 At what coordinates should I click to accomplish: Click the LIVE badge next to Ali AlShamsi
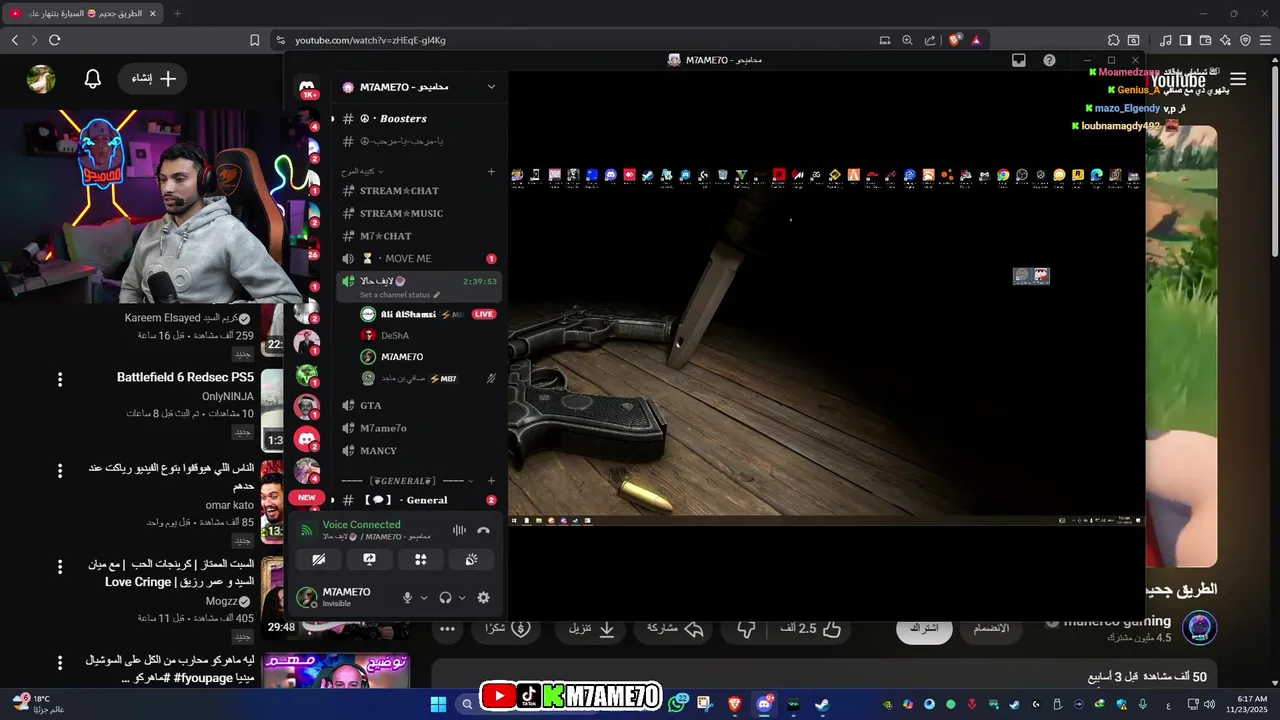(x=483, y=314)
